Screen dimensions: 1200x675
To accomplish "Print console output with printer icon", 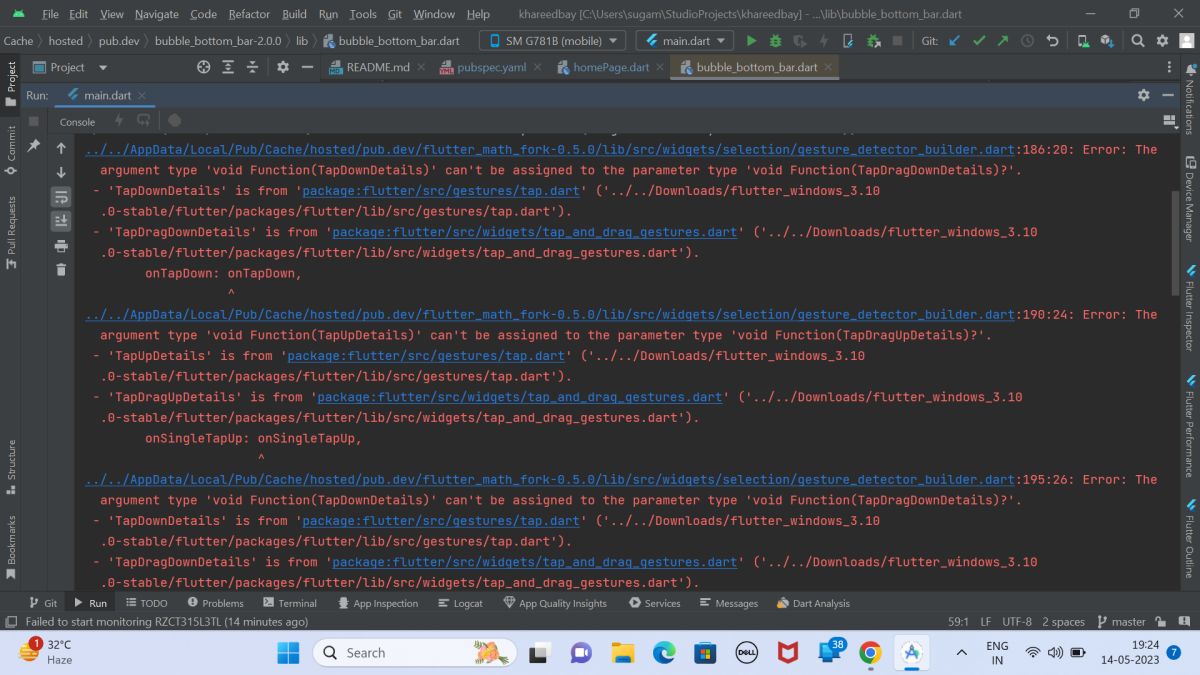I will (61, 246).
